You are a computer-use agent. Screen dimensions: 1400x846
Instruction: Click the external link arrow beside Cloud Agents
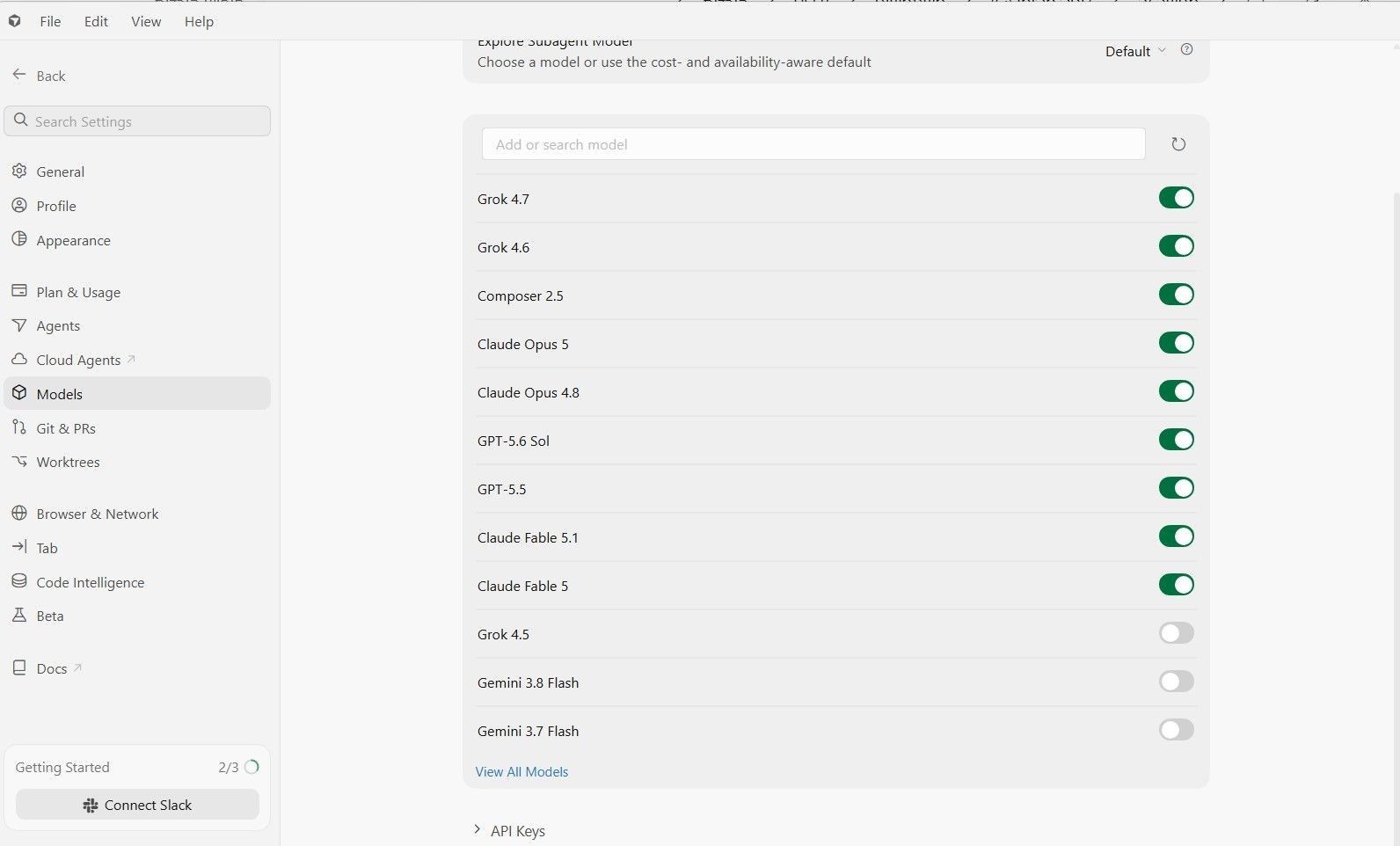point(131,359)
